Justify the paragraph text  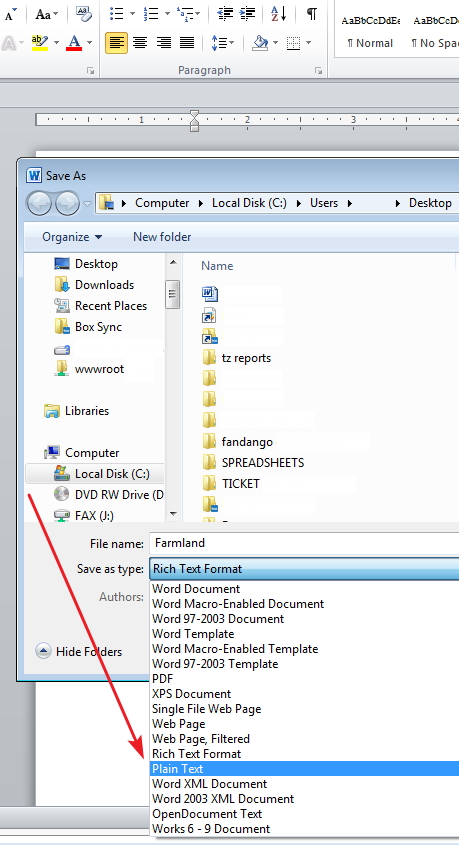point(187,43)
